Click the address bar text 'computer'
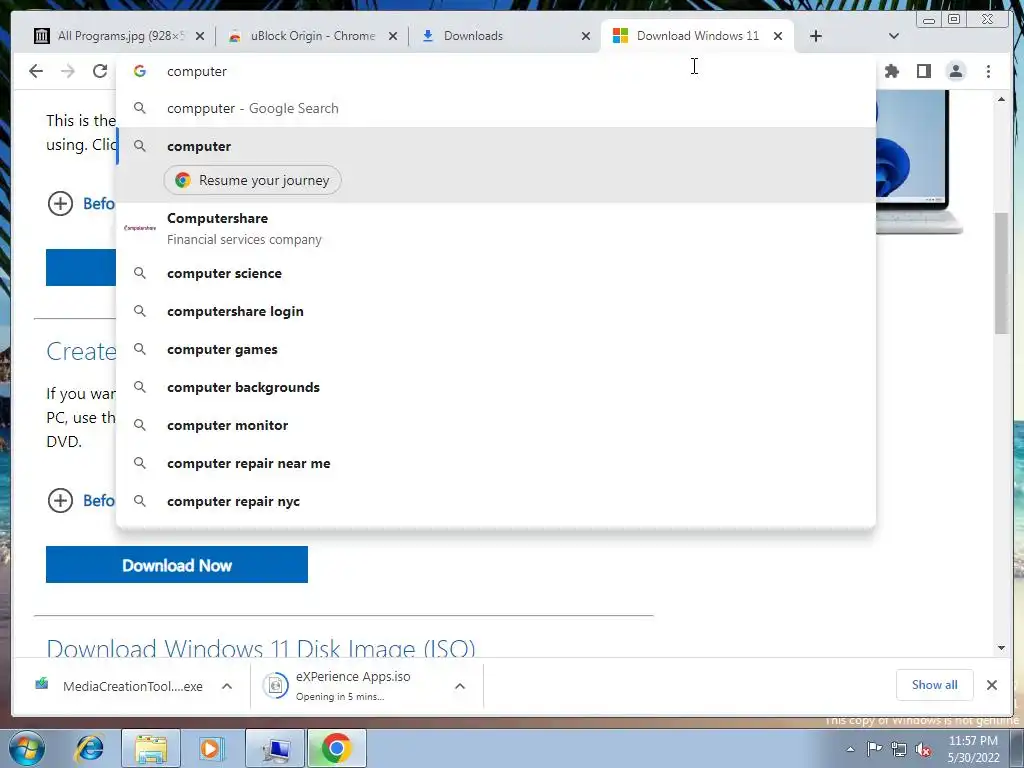This screenshot has width=1024, height=768. [x=197, y=71]
